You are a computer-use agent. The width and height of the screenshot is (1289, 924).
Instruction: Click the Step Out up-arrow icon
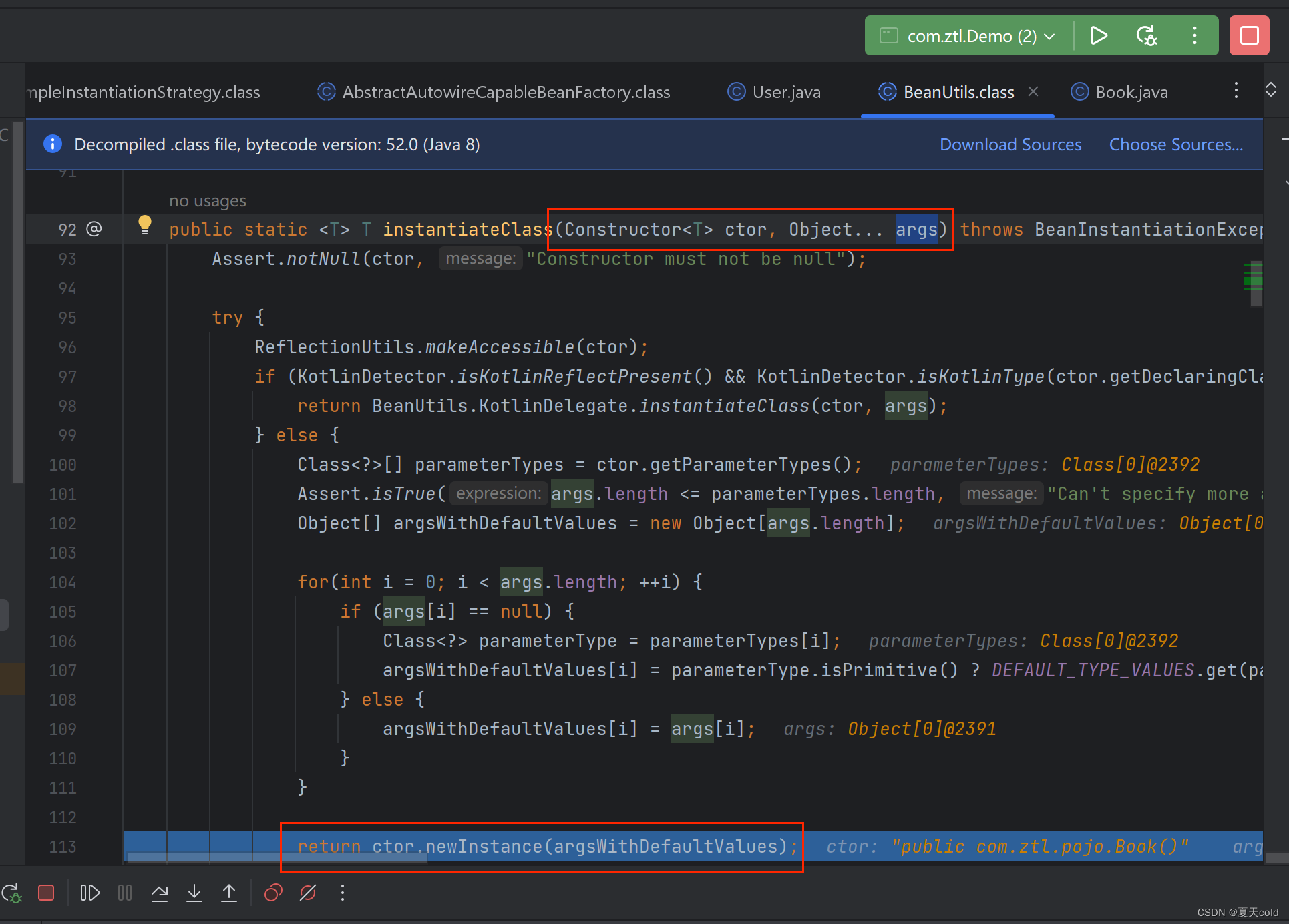229,893
